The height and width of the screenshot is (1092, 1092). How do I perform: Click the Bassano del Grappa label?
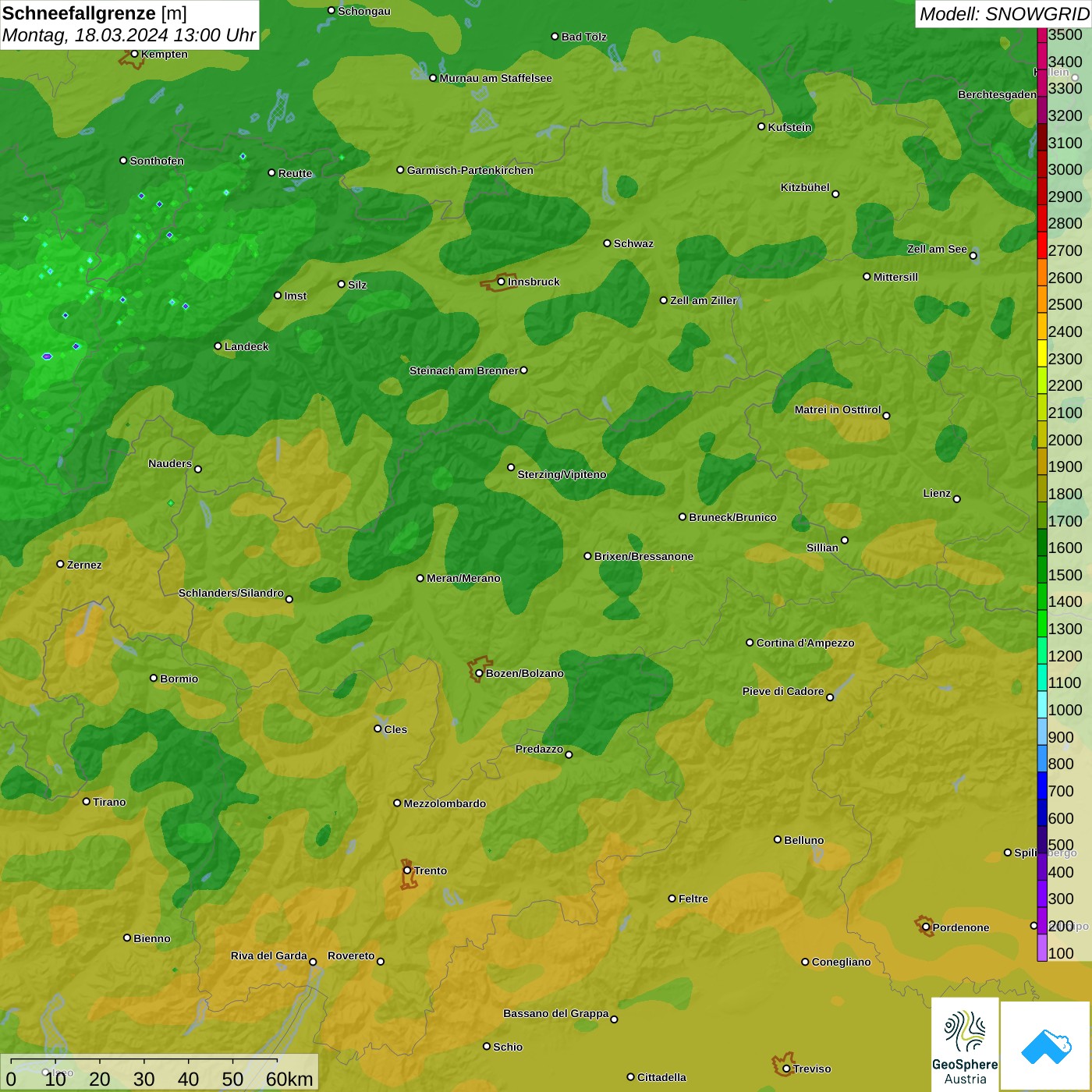[x=556, y=1013]
